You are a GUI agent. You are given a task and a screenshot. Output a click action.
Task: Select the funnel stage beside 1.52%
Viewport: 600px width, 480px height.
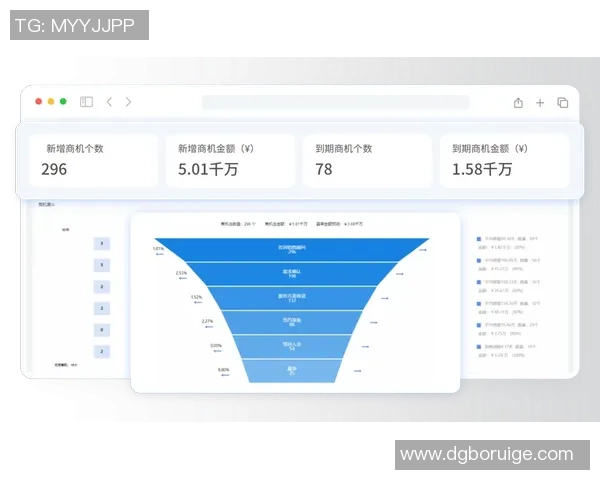[292, 297]
